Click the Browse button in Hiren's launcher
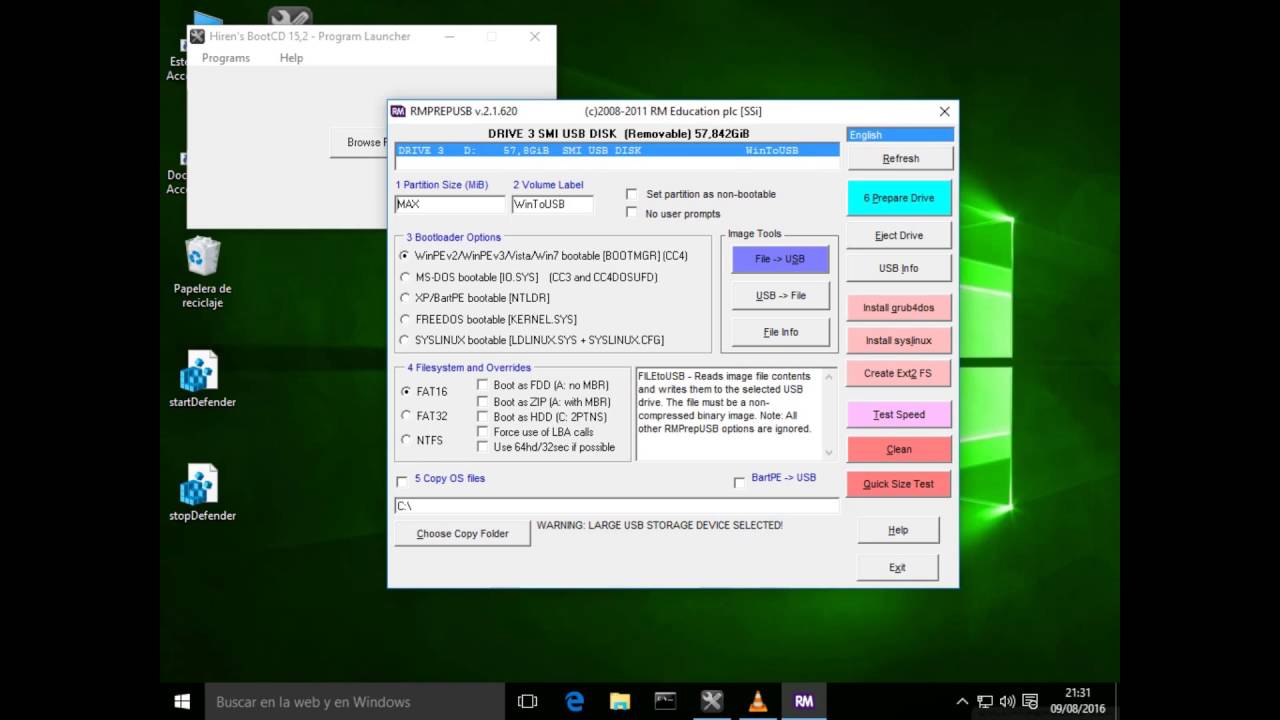This screenshot has width=1280, height=720. 360,142
